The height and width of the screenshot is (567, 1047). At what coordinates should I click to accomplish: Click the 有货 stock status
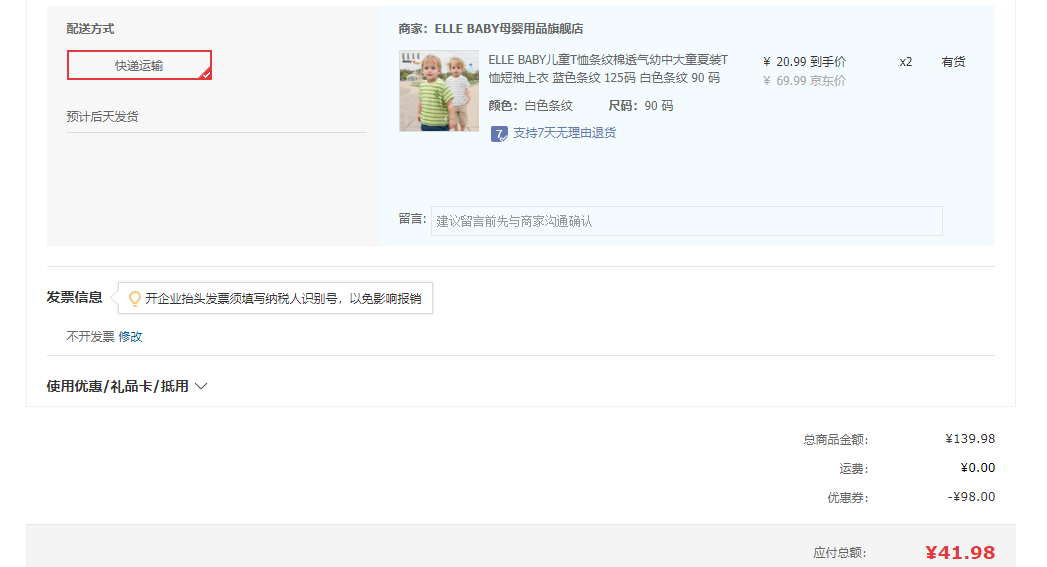pos(953,62)
